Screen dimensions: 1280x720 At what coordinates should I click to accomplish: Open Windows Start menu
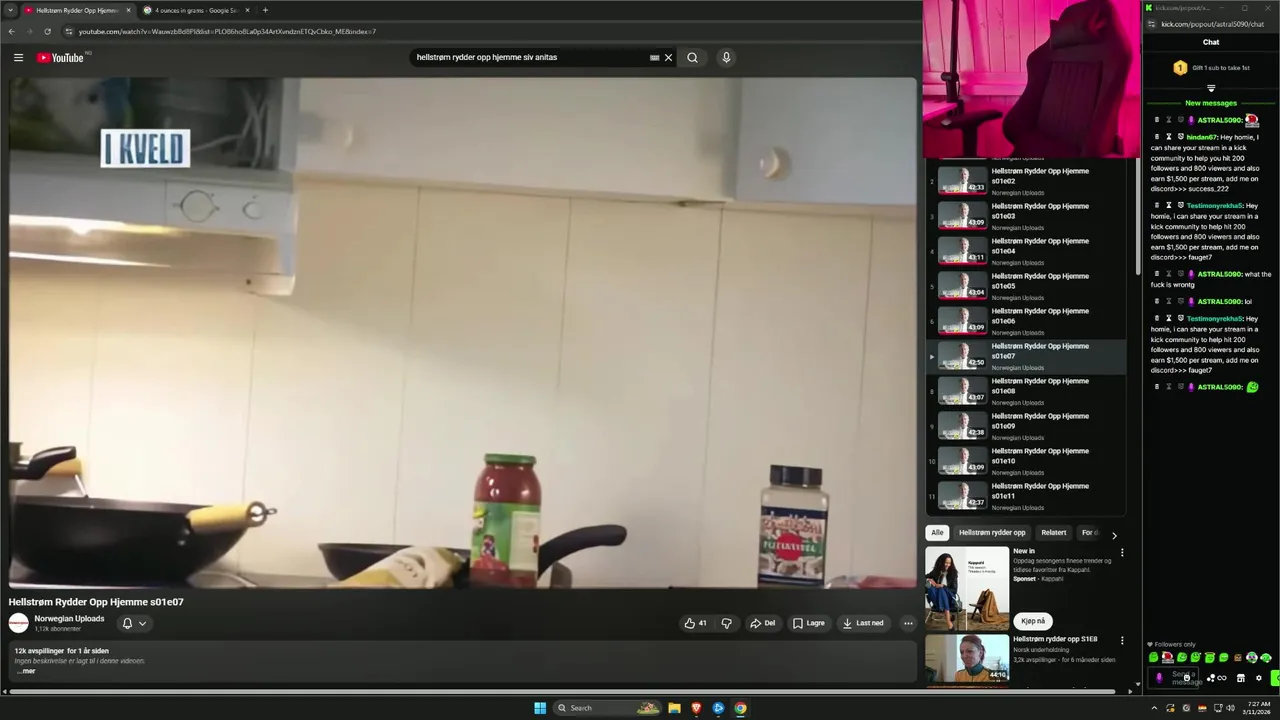(x=540, y=708)
